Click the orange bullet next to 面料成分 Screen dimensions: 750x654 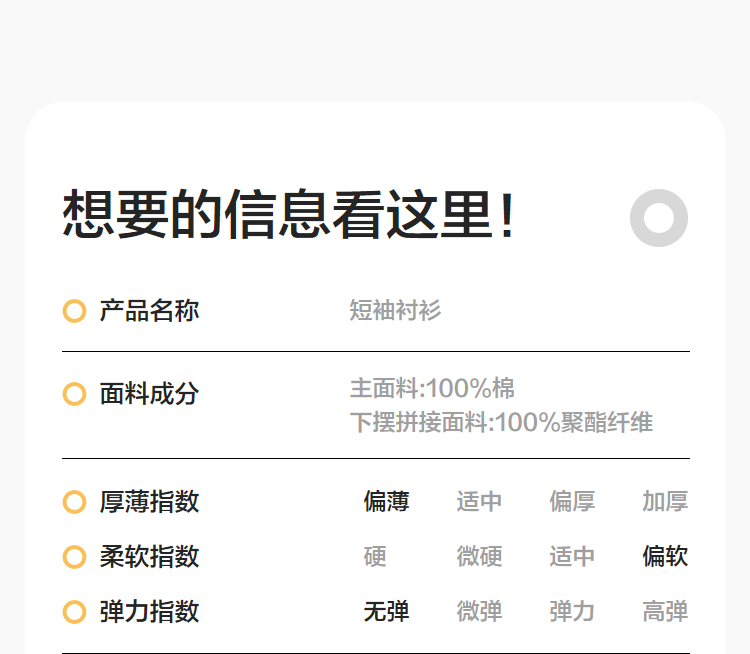(x=75, y=394)
